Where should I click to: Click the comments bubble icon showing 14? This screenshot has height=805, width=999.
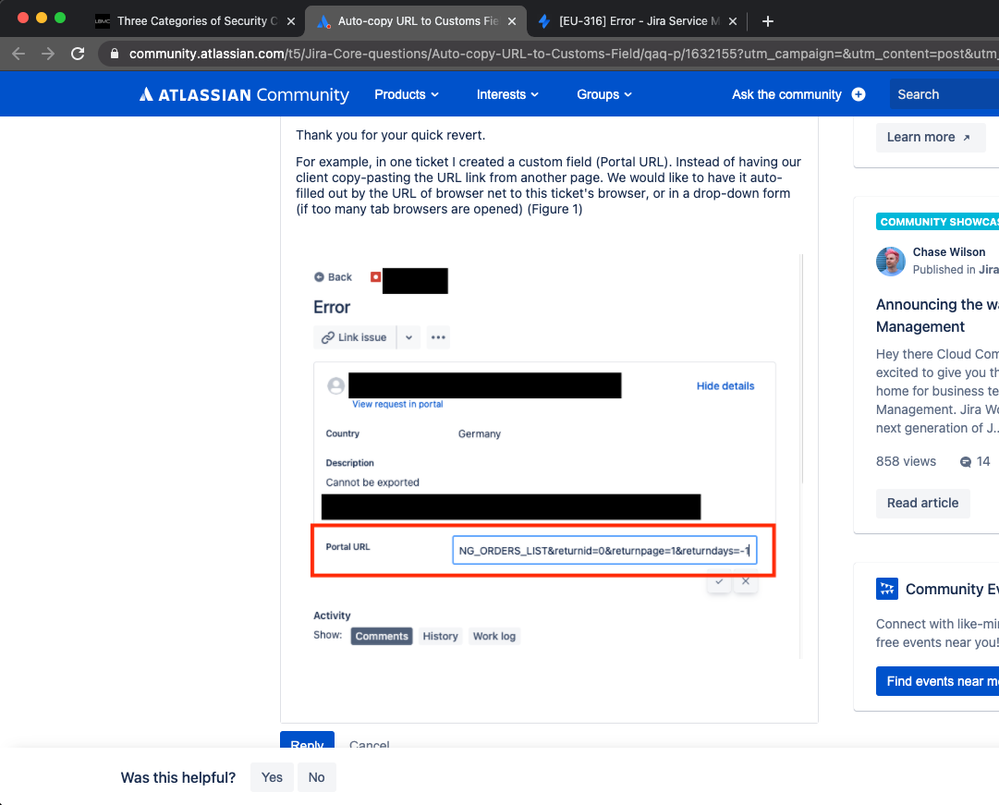pos(965,462)
